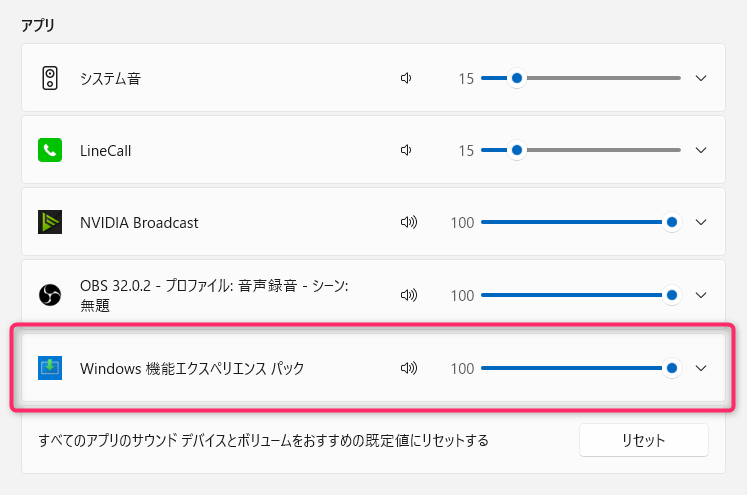Mute NVIDIA Broadcast via its speaker icon

pyautogui.click(x=408, y=222)
